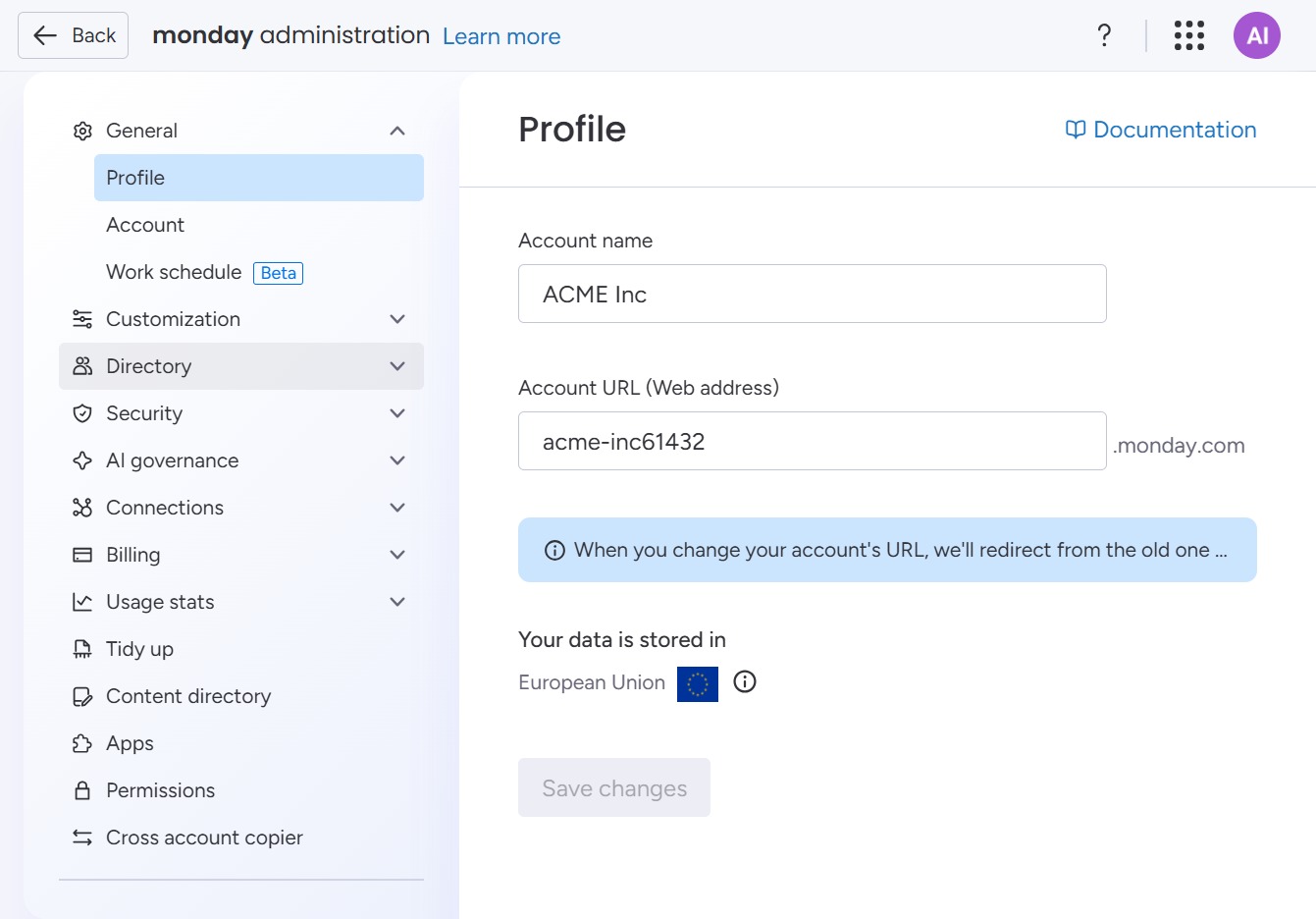Expand the Connections section chevron
1316x919 pixels.
tap(397, 508)
